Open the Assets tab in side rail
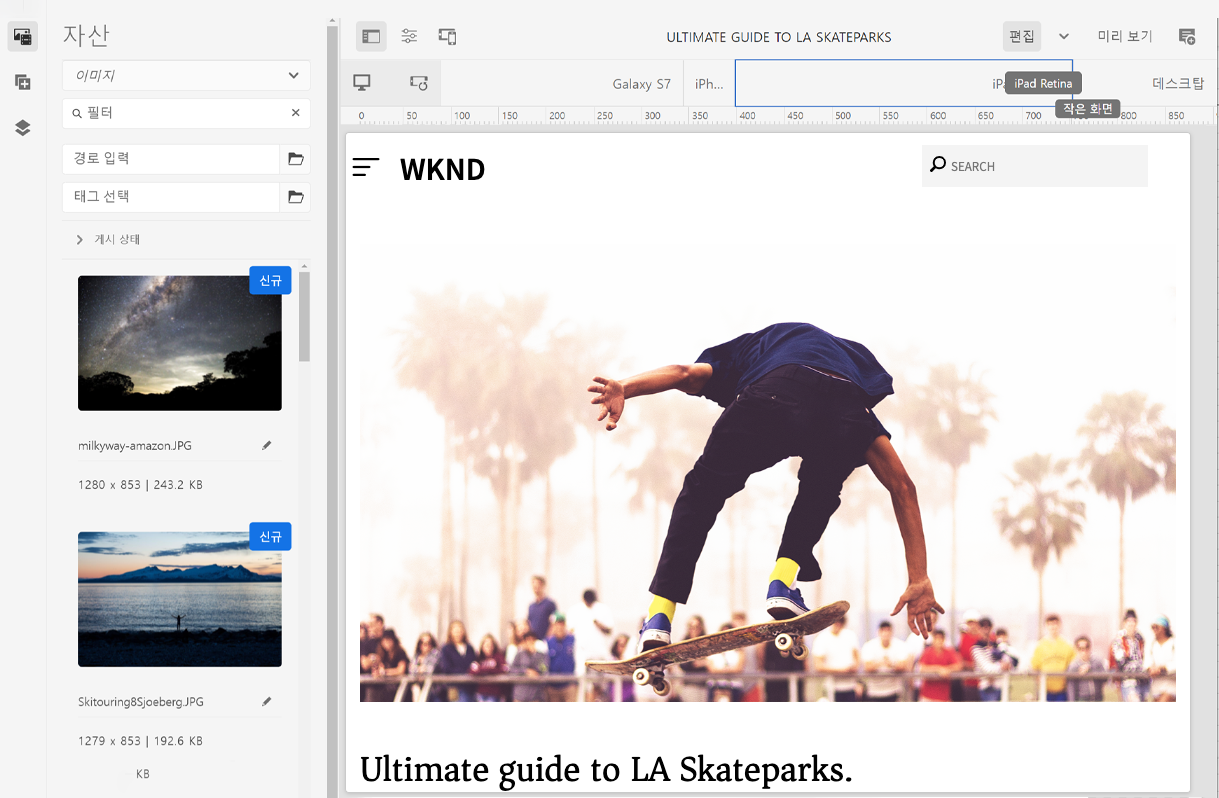Screen dimensions: 1219x798 click(x=22, y=37)
